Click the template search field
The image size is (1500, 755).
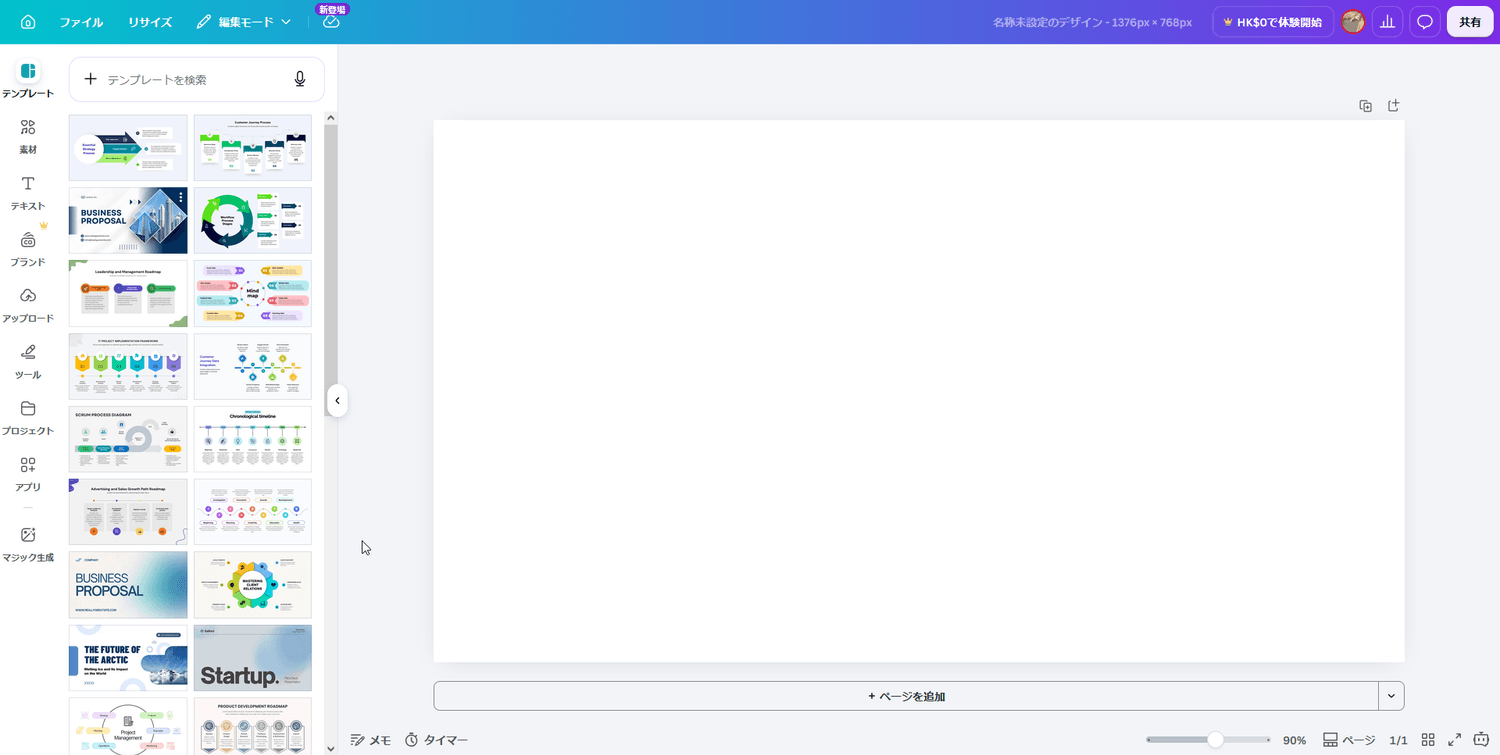pyautogui.click(x=196, y=79)
